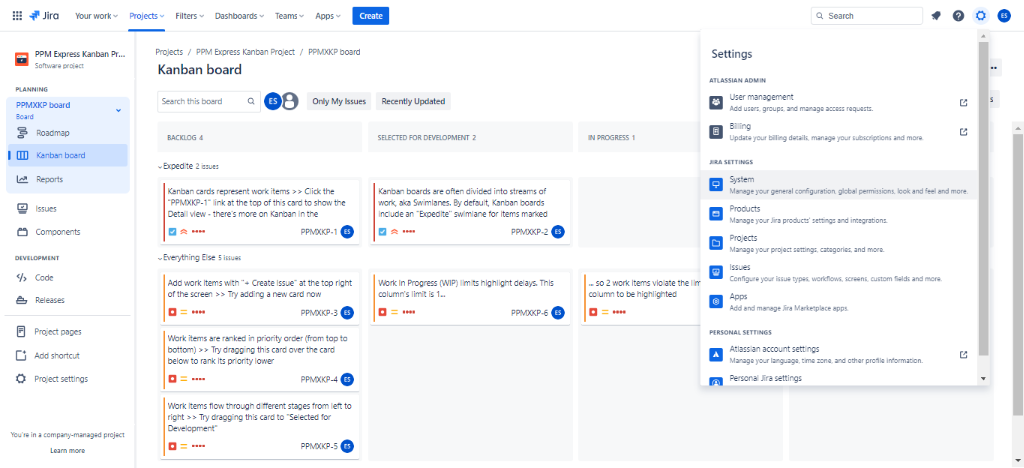Screen dimensions: 1024x468
Task: Click the assignee avatar on PPMXKP-1
Action: 347,232
